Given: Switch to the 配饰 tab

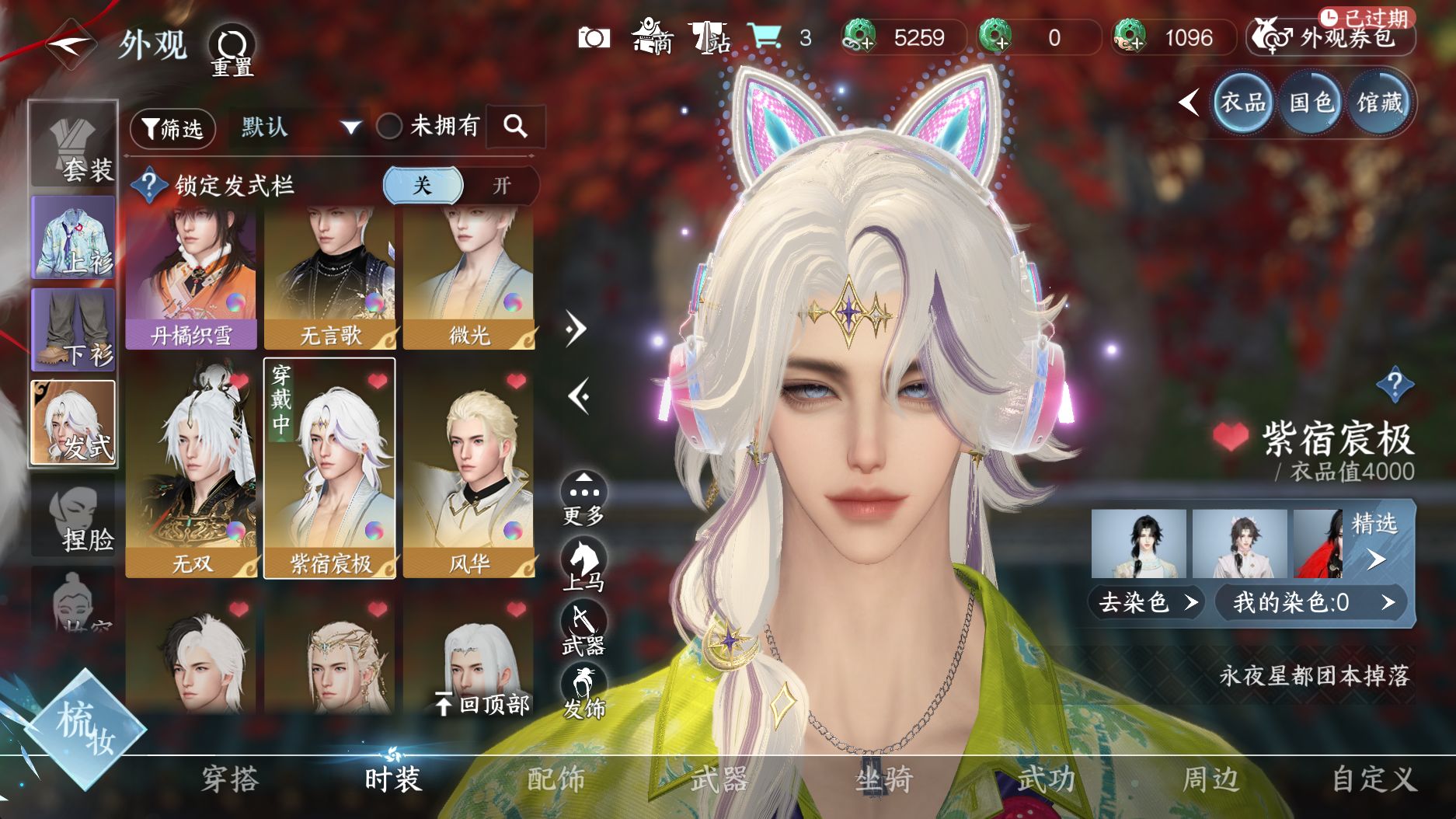Looking at the screenshot, I should pyautogui.click(x=556, y=779).
